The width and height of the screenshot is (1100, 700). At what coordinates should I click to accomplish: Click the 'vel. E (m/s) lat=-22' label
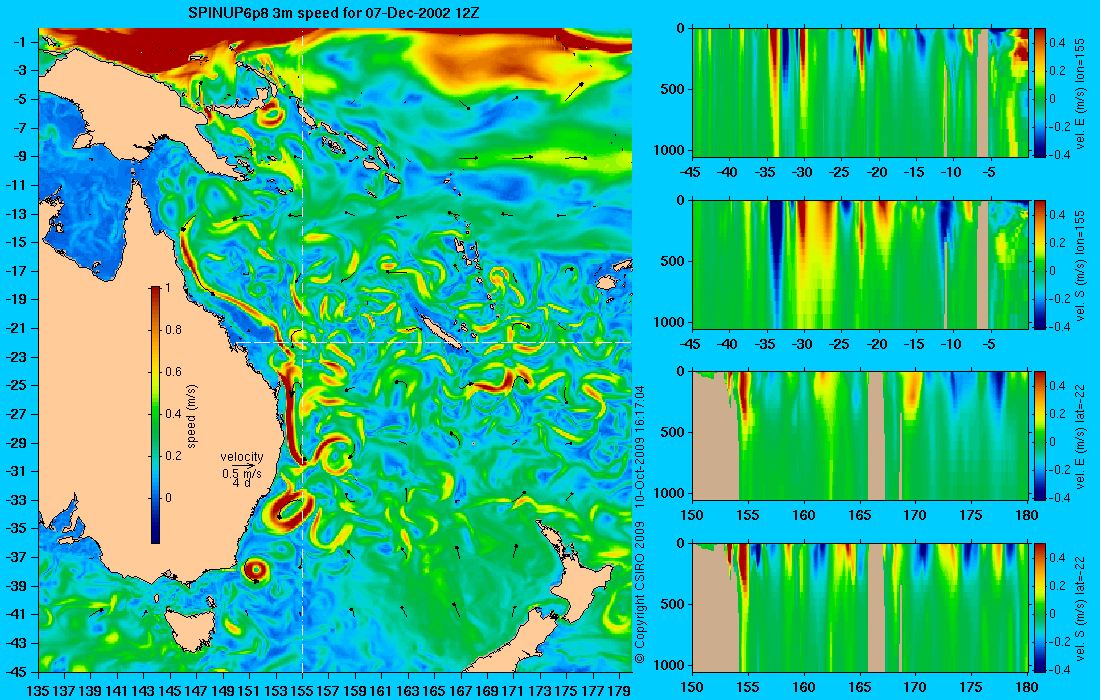coord(1080,436)
